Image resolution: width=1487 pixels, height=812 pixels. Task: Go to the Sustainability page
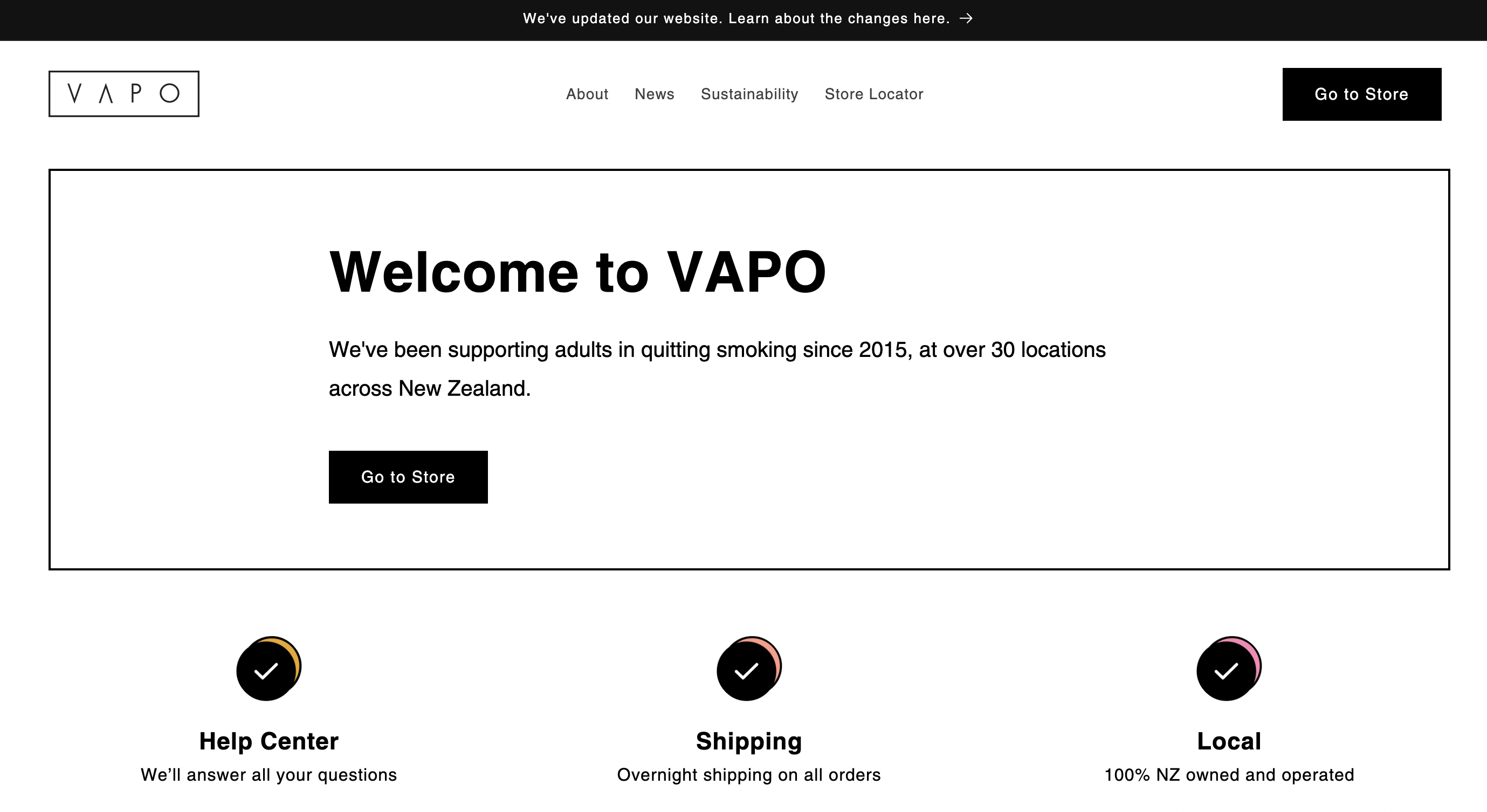(749, 94)
